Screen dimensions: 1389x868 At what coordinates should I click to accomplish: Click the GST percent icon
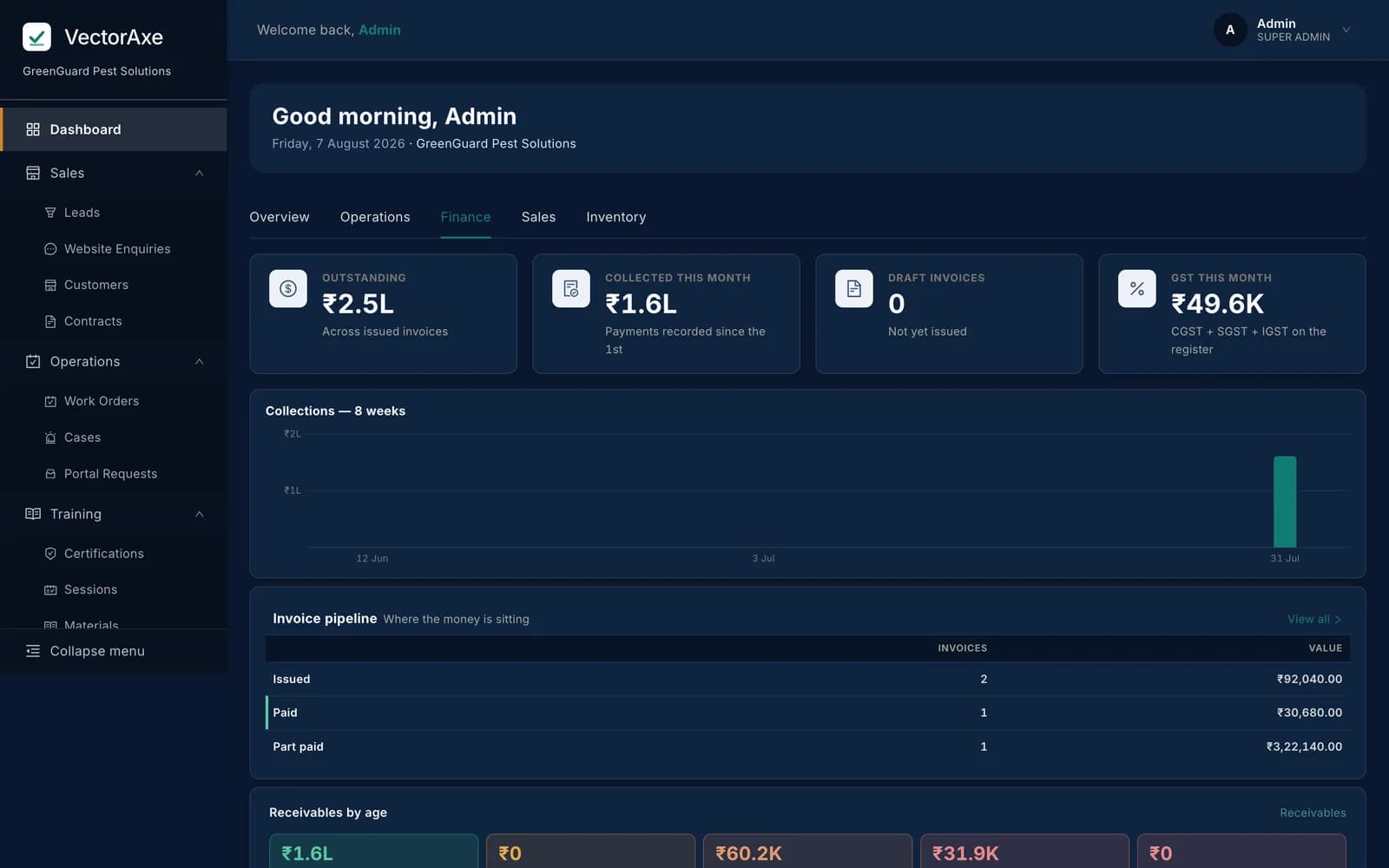(x=1137, y=289)
